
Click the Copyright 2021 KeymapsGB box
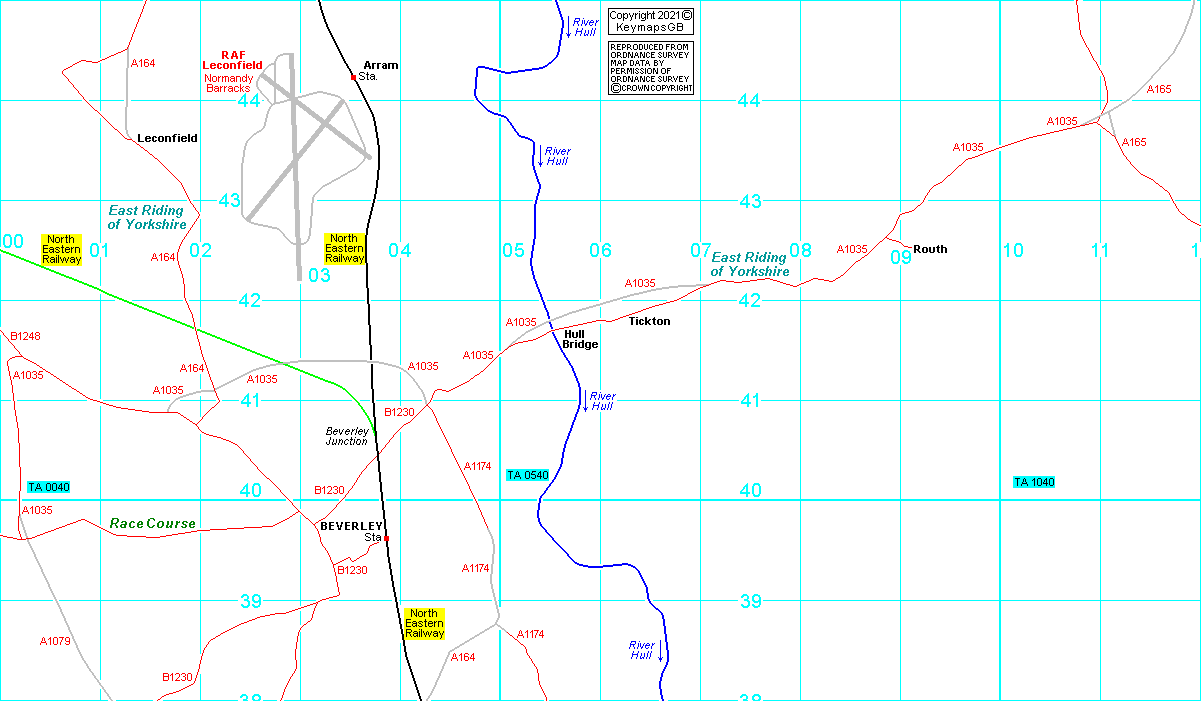650,22
